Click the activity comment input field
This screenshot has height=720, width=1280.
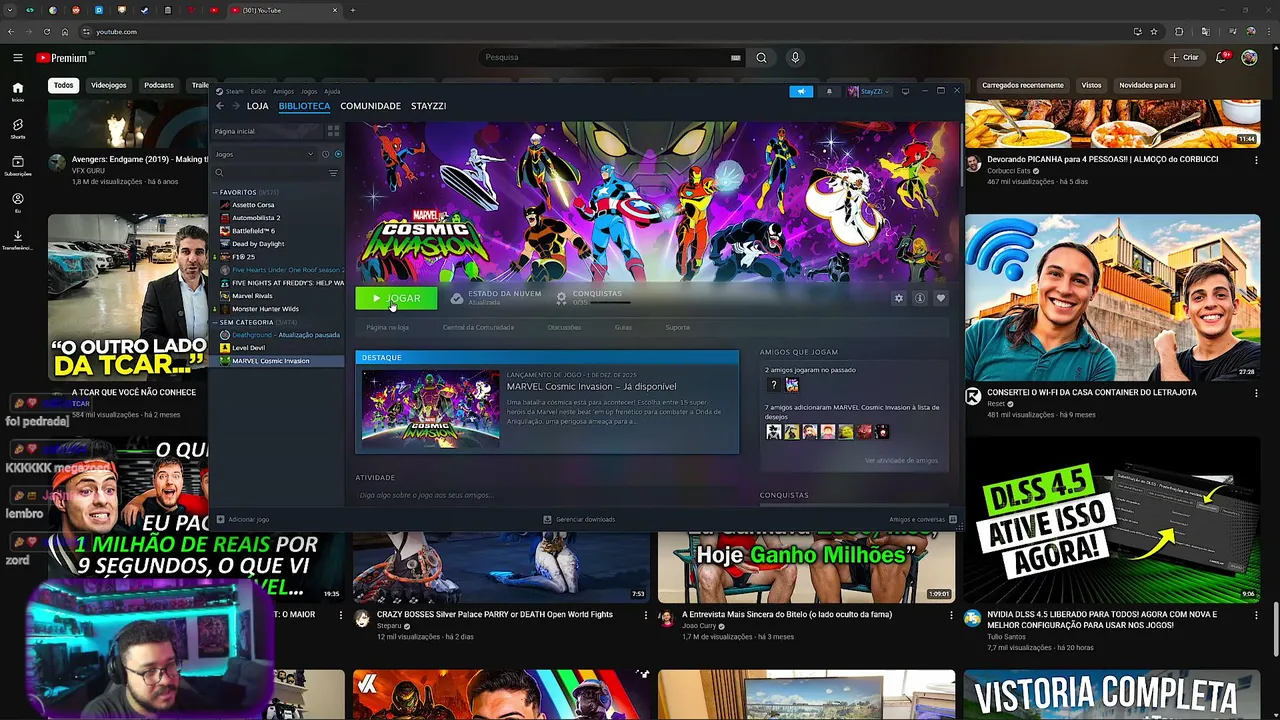[548, 495]
